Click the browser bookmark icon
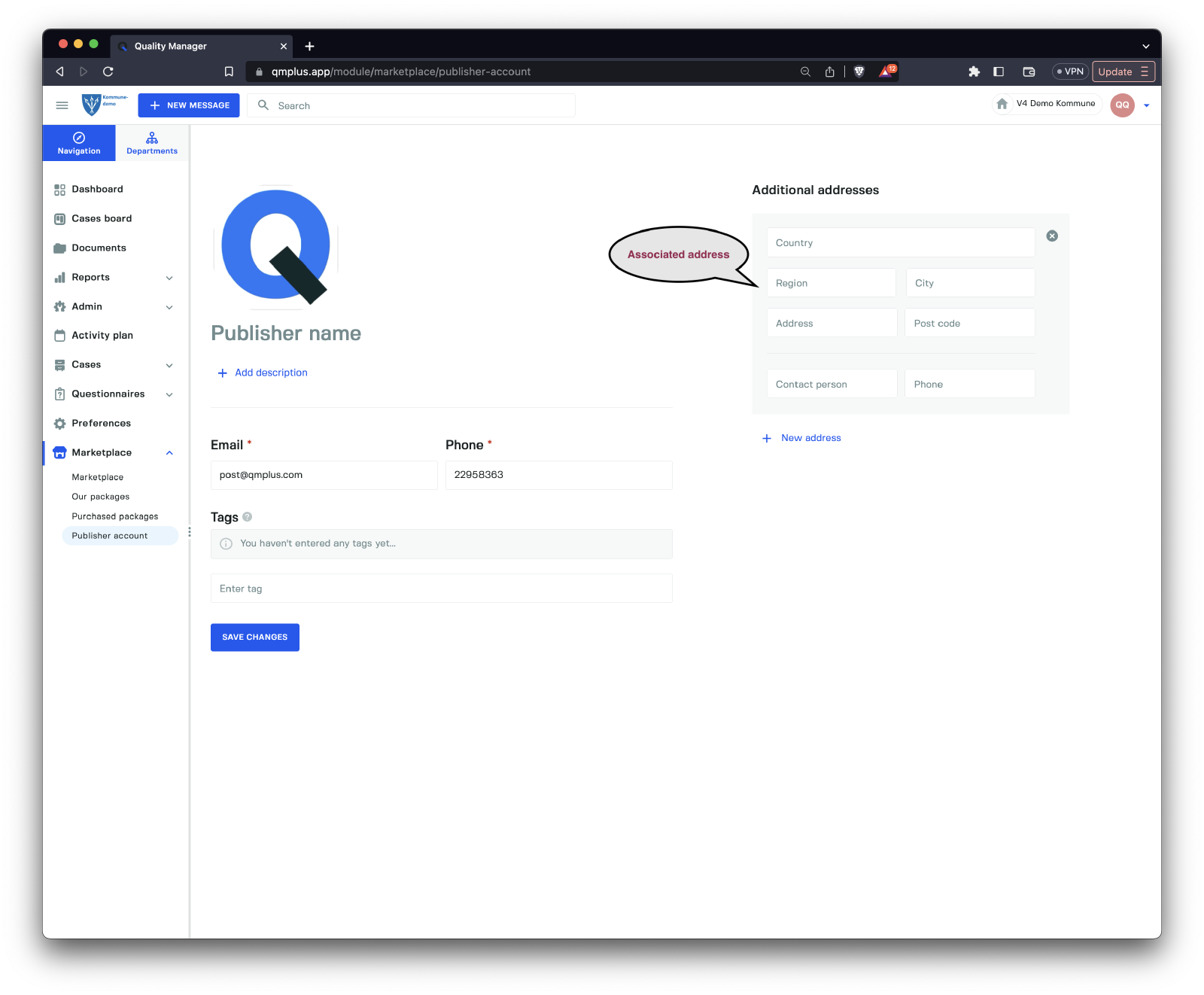 coord(229,72)
